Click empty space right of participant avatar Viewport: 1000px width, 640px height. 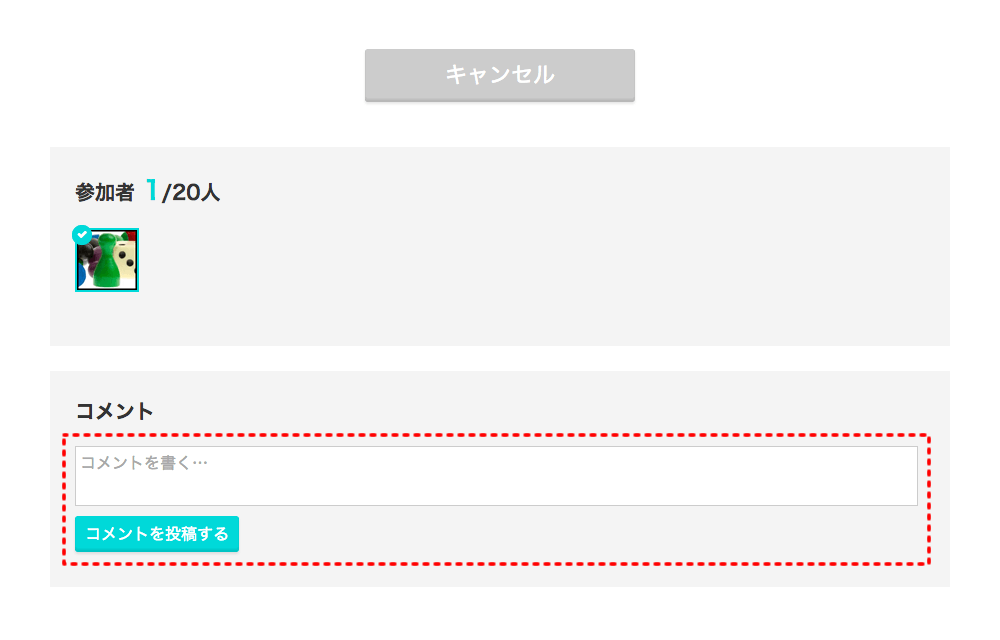(x=500, y=260)
